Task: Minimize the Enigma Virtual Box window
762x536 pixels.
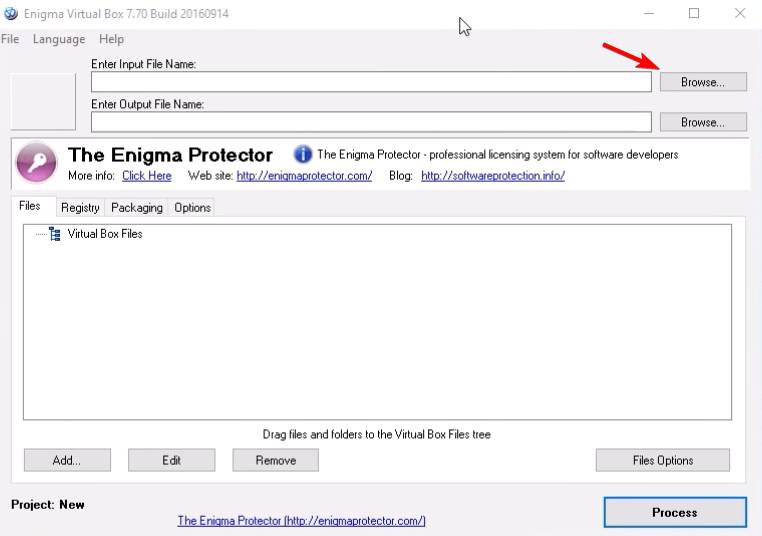Action: point(649,14)
